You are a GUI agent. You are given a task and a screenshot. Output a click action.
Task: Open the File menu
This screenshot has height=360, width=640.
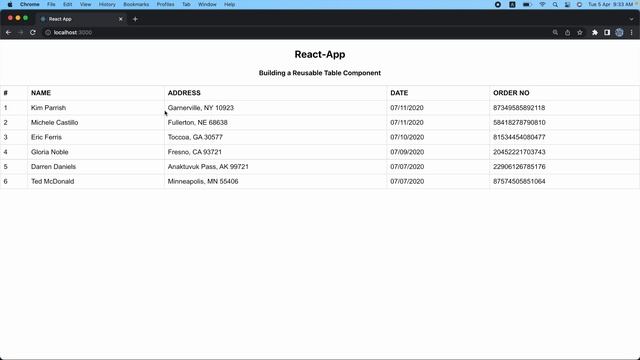[51, 4]
